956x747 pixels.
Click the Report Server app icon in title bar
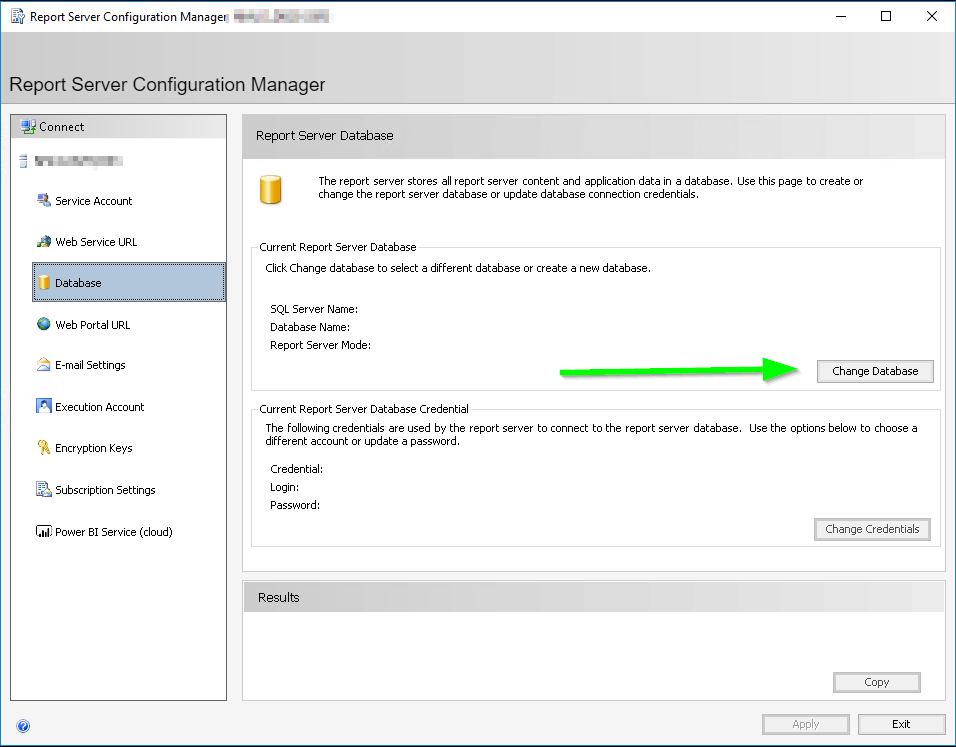click(18, 16)
